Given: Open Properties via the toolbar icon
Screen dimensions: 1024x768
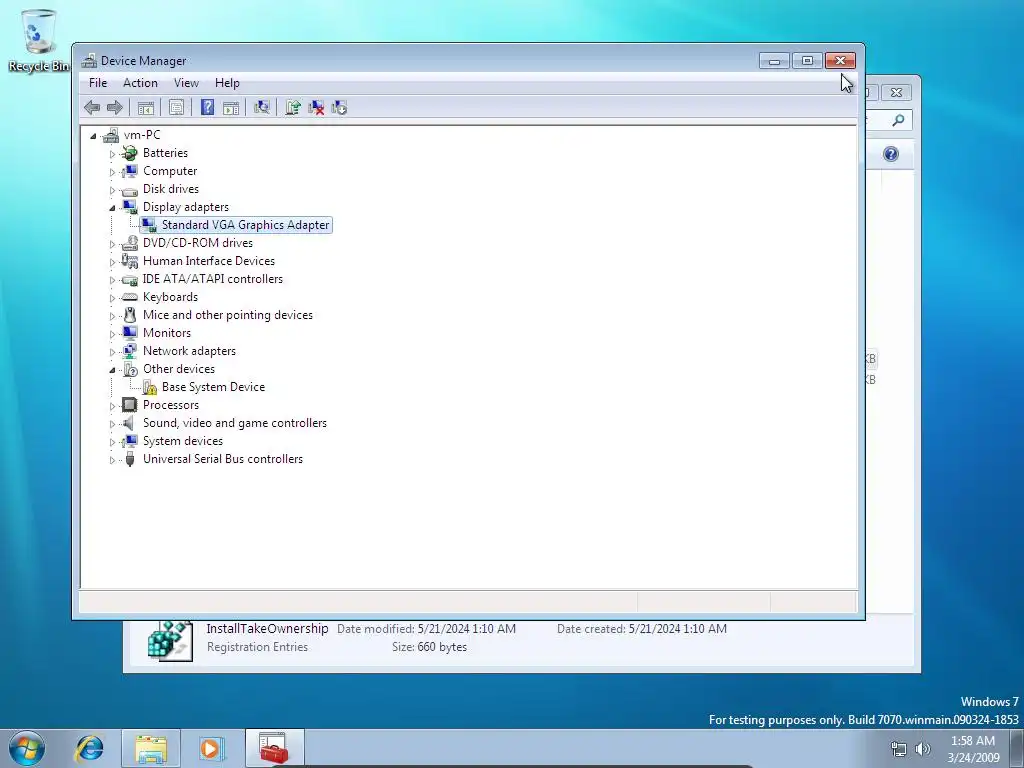Looking at the screenshot, I should 176,108.
